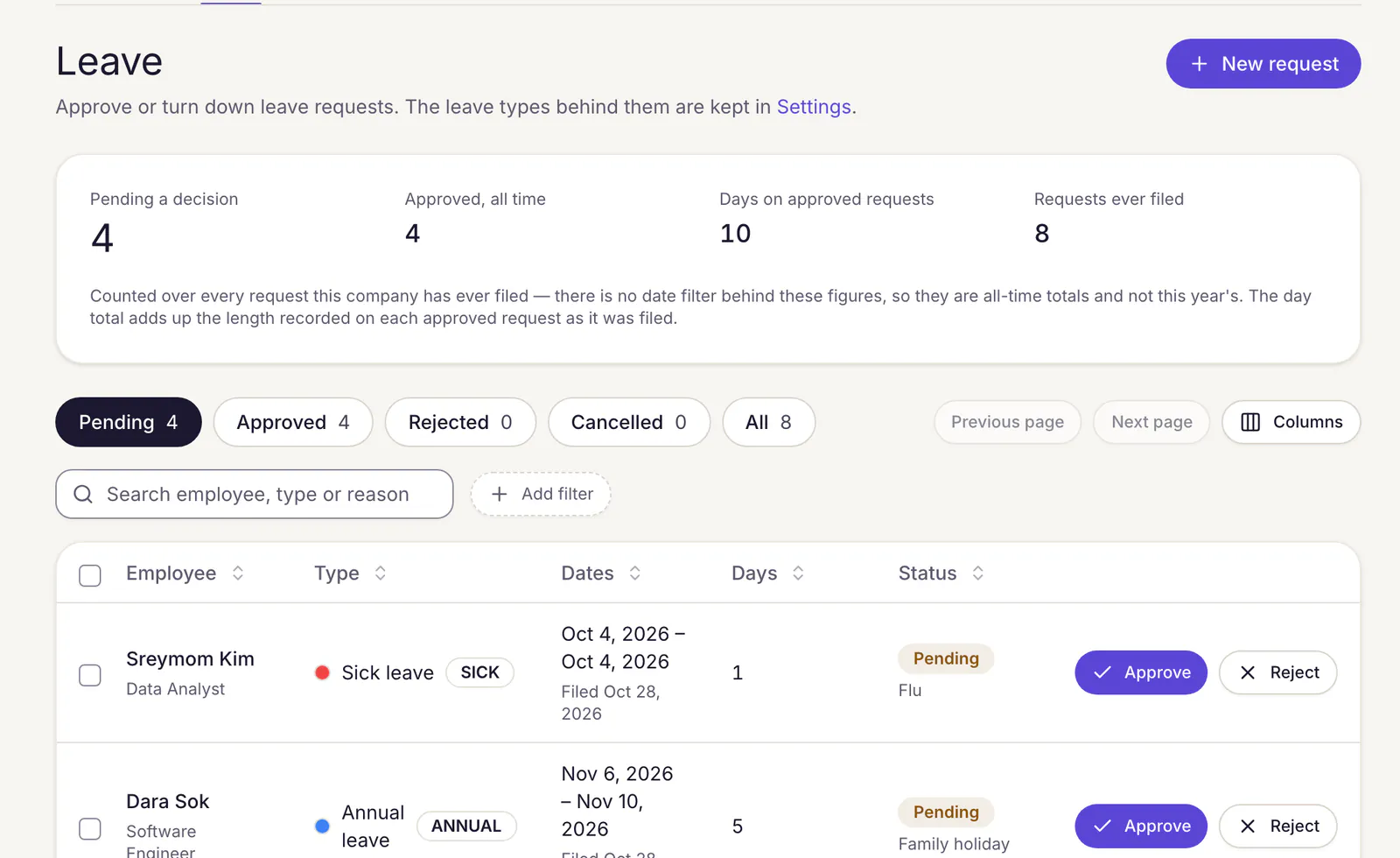
Task: Open the Settings link
Action: click(x=814, y=107)
